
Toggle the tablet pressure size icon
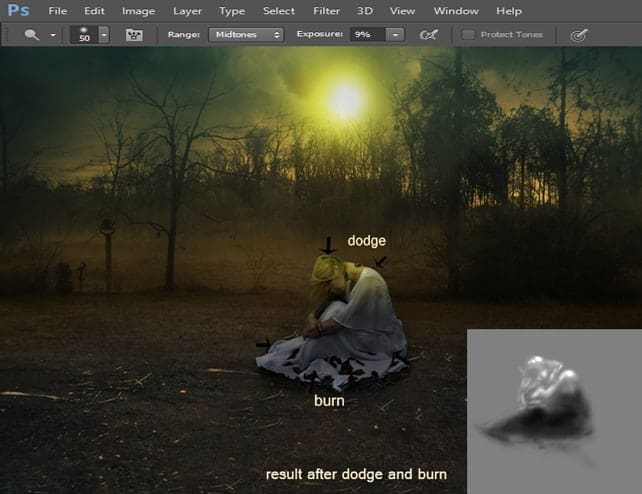pyautogui.click(x=579, y=35)
